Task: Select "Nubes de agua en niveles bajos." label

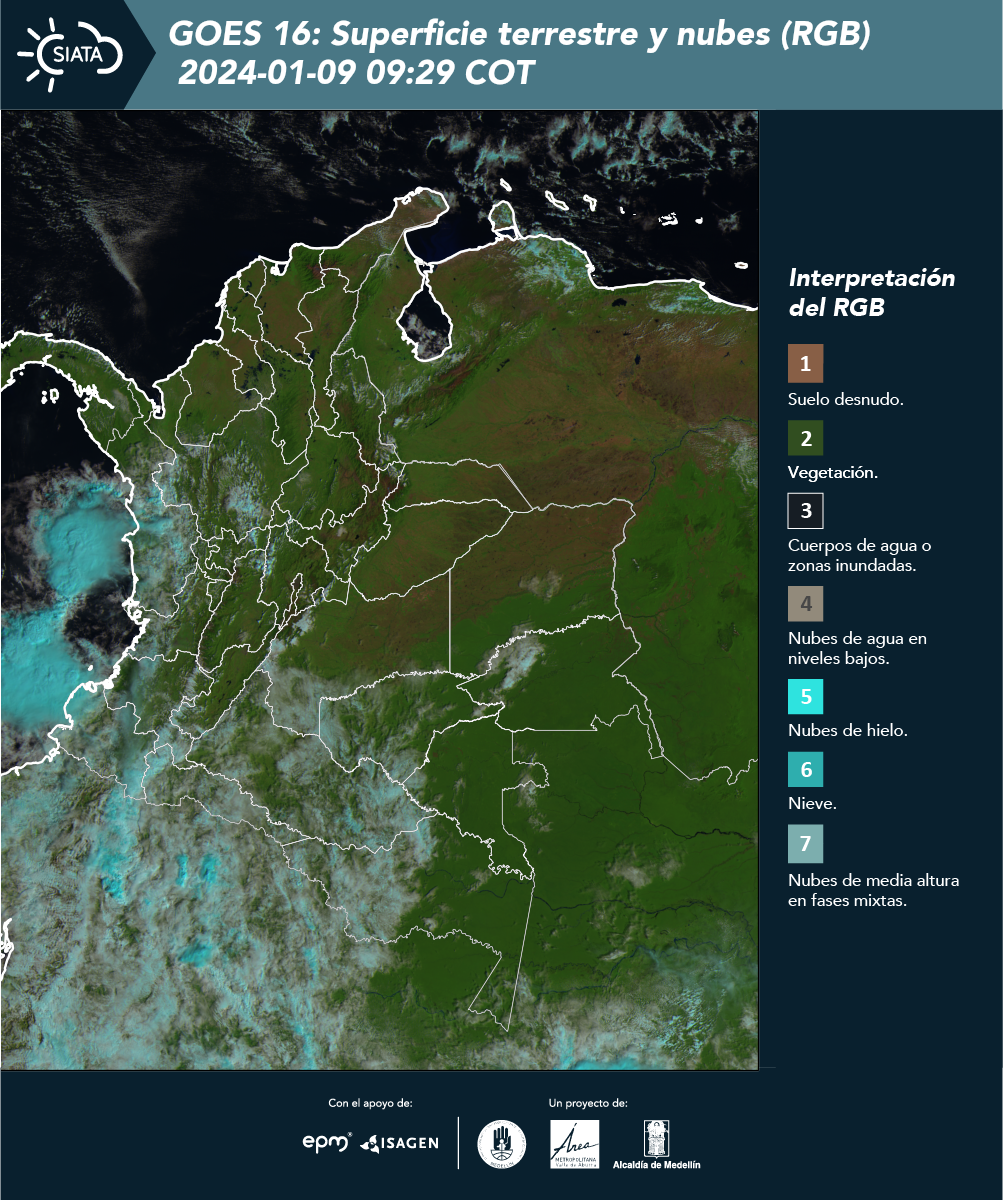Action: pos(857,648)
